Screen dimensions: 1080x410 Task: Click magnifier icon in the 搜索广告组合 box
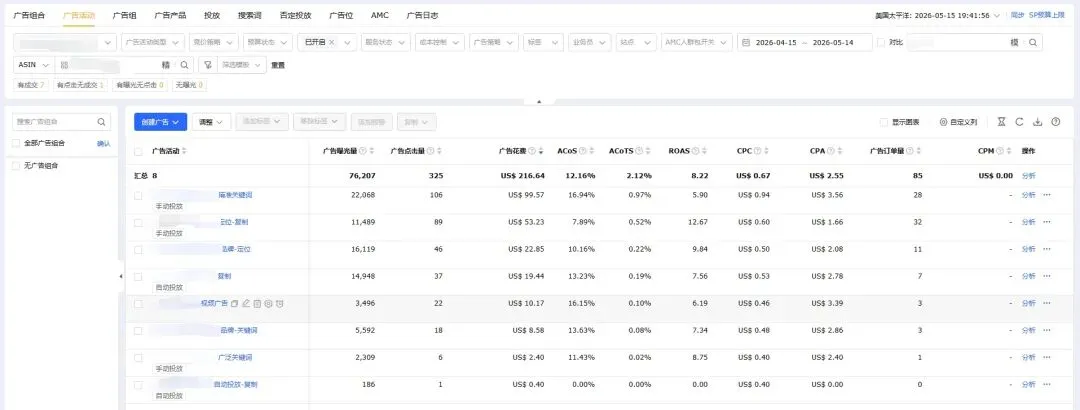click(x=101, y=122)
